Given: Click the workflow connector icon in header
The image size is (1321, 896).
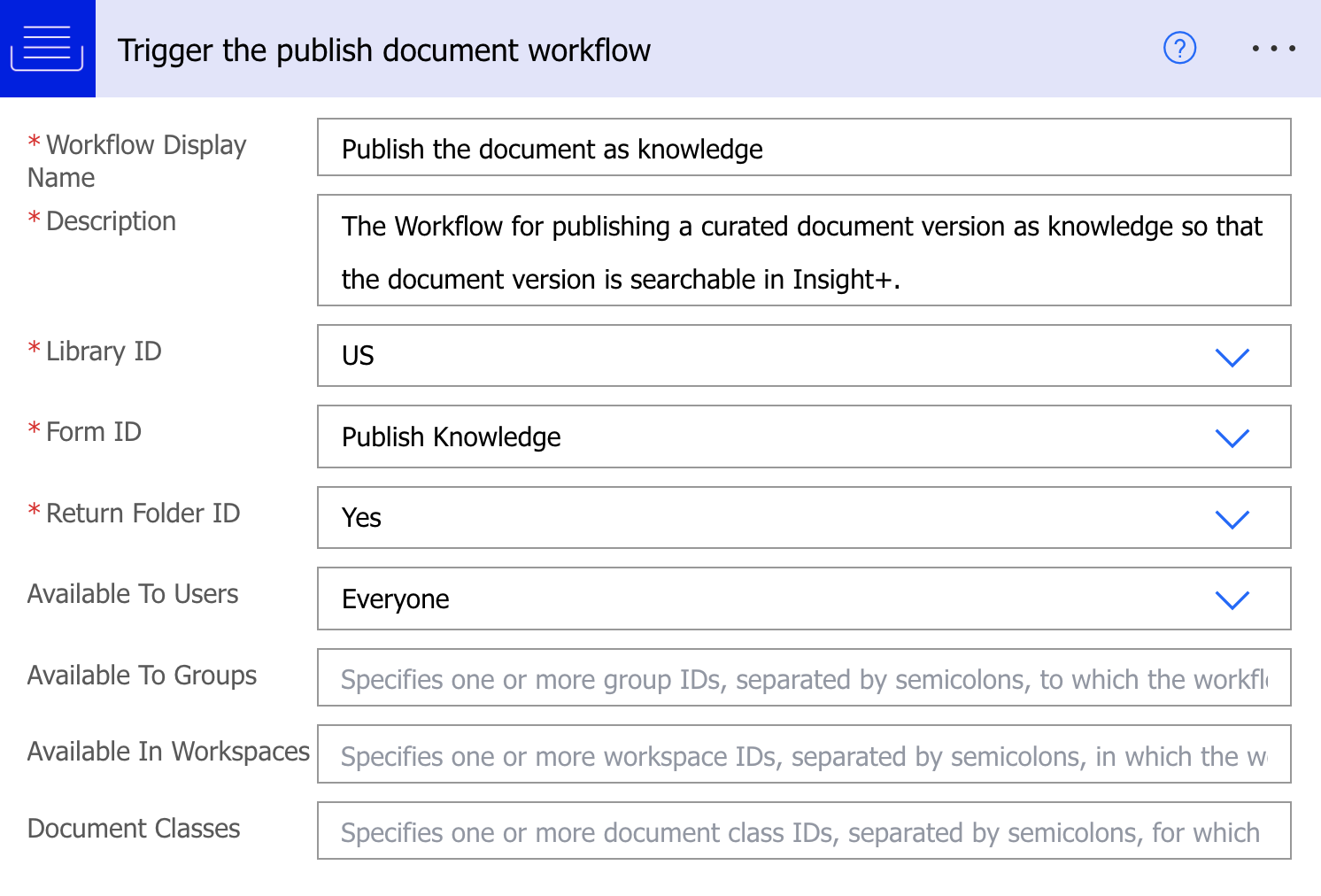Looking at the screenshot, I should 47,49.
